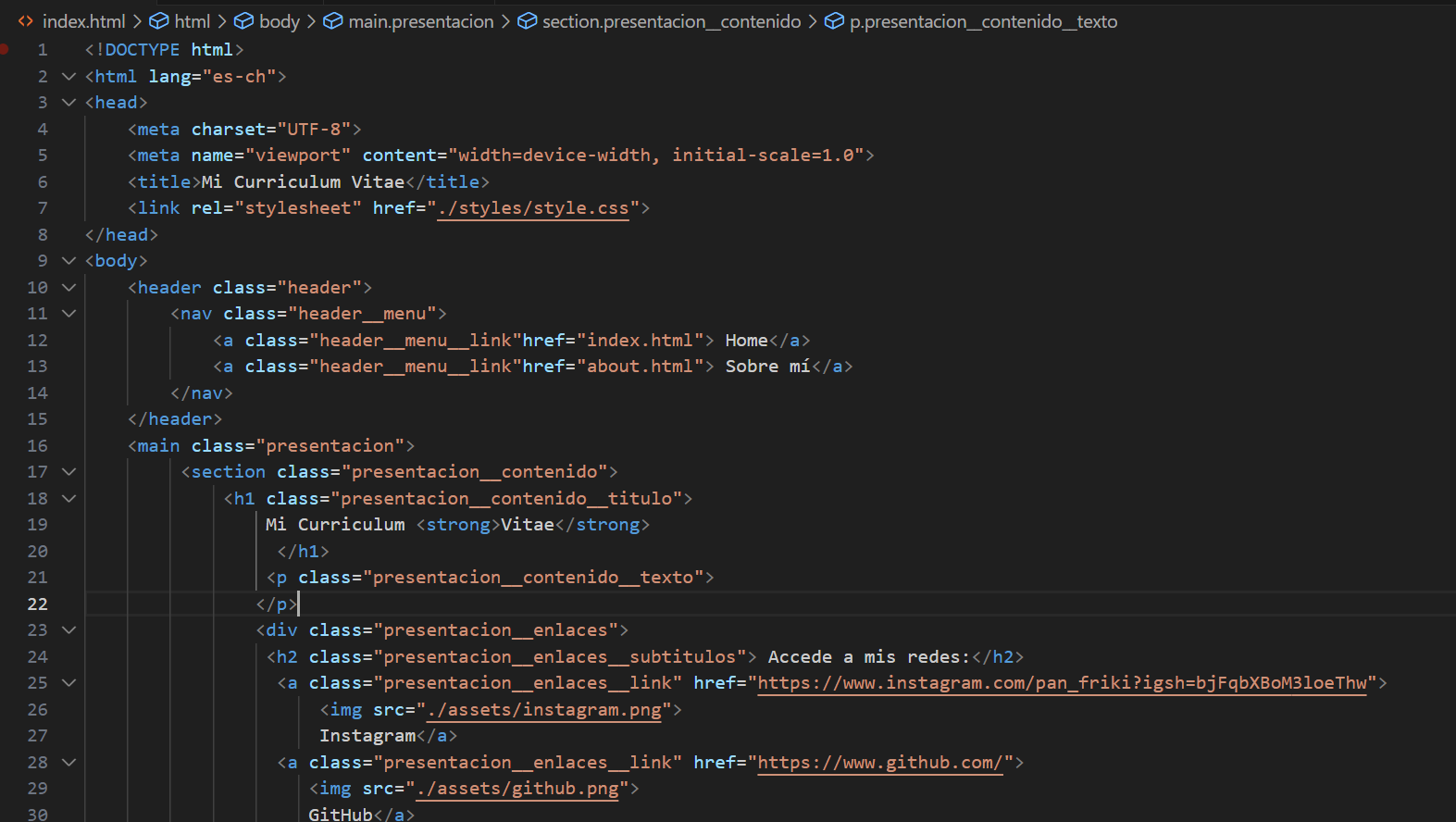Viewport: 1456px width, 822px height.
Task: Click line number 1 in the gutter
Action: coord(43,49)
